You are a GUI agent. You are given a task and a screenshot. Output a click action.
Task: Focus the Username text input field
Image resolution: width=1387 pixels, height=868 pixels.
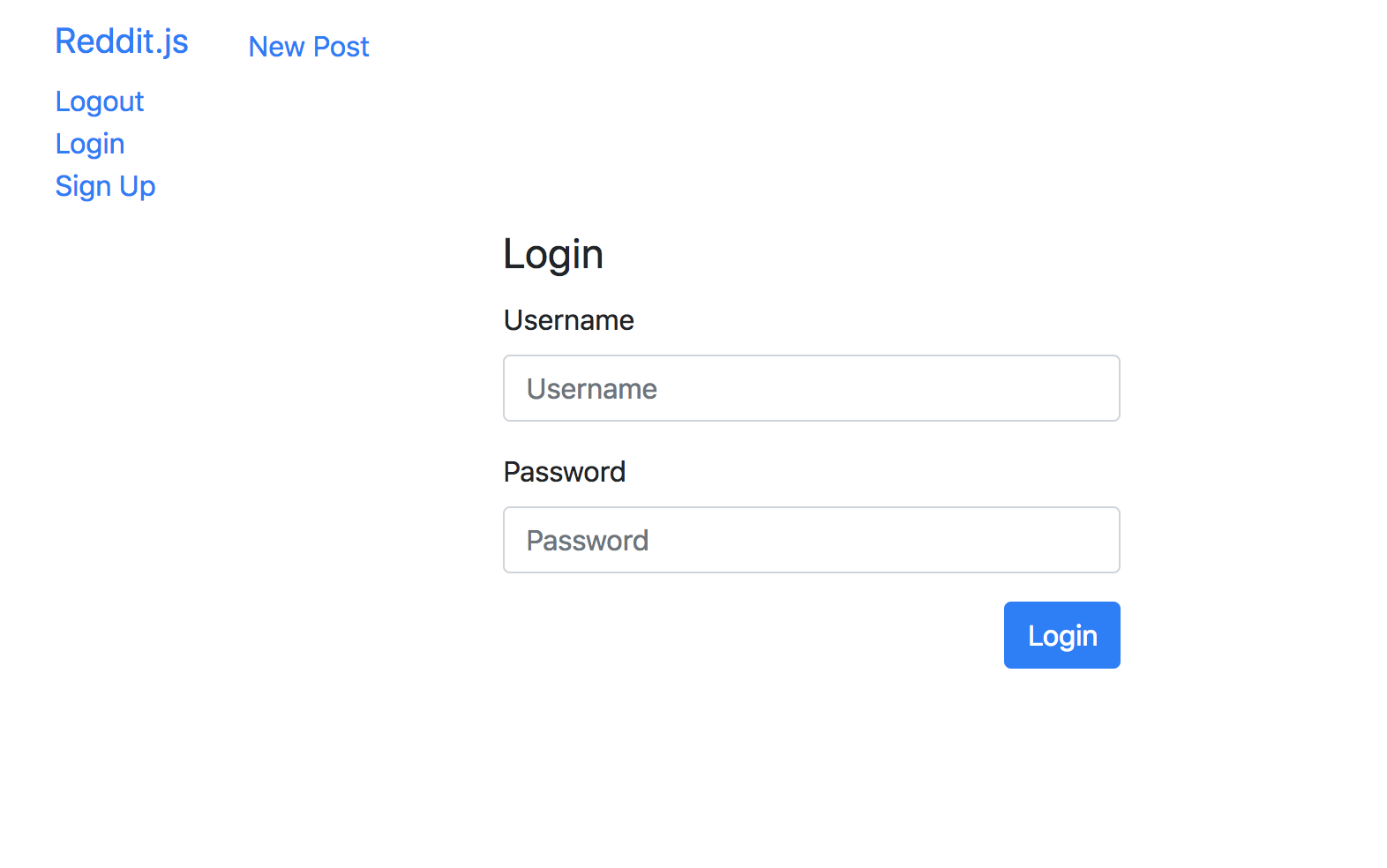811,388
